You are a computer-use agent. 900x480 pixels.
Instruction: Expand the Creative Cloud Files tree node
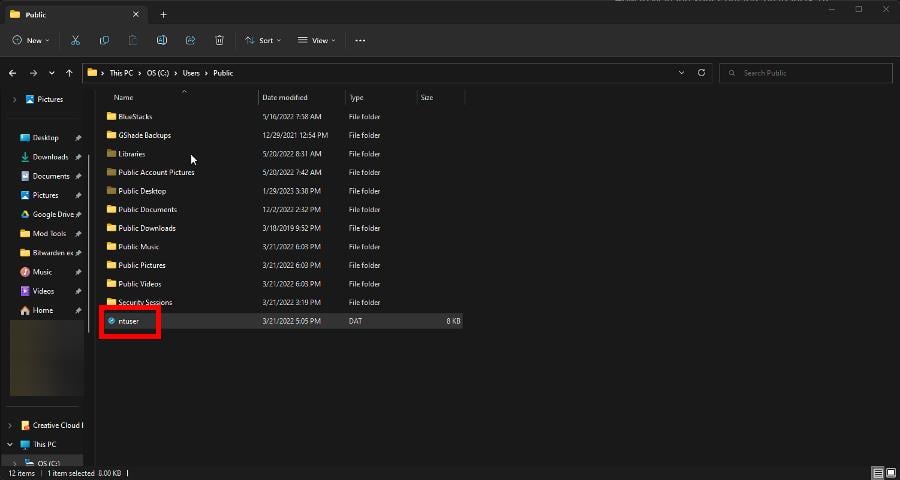point(10,425)
